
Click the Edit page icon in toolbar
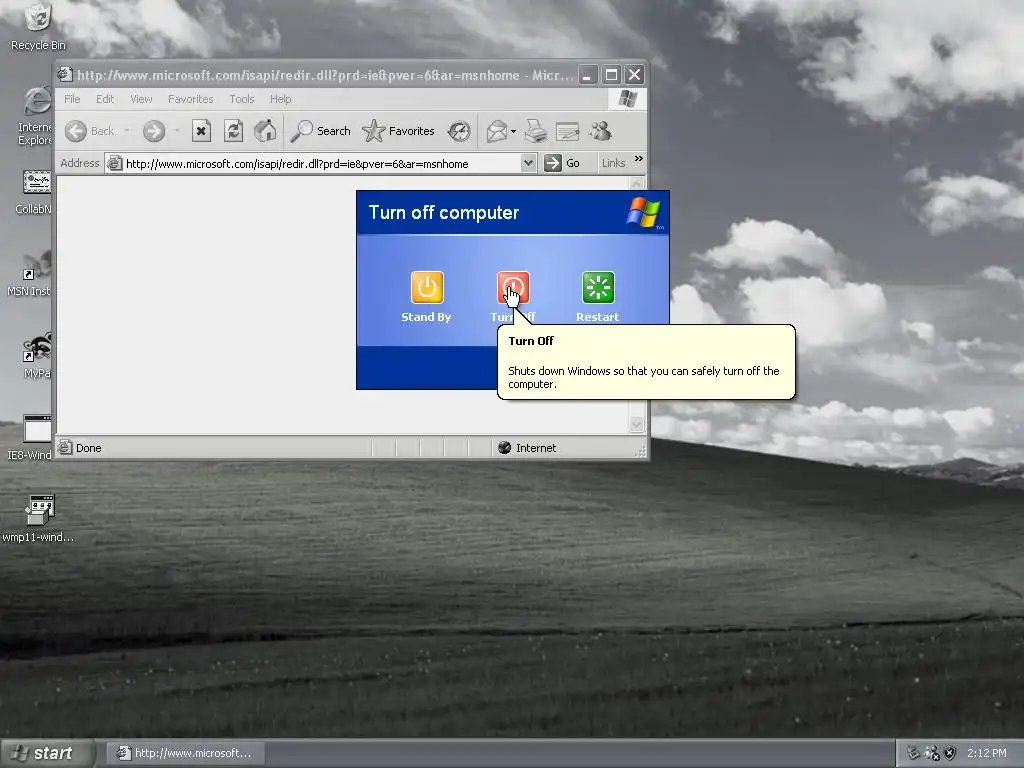568,131
